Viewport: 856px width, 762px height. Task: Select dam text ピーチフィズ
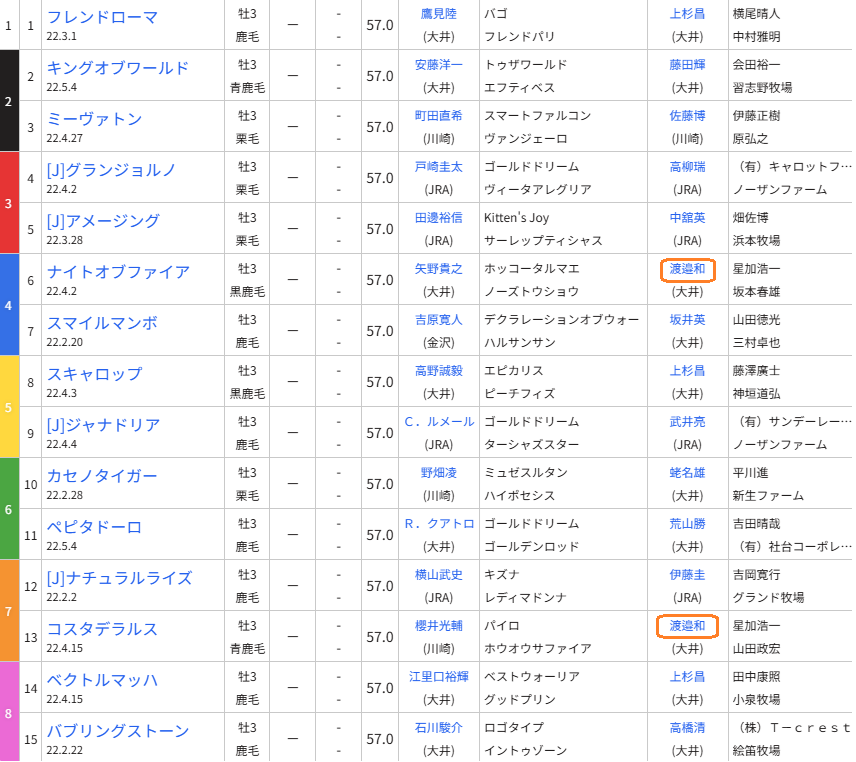click(x=520, y=394)
